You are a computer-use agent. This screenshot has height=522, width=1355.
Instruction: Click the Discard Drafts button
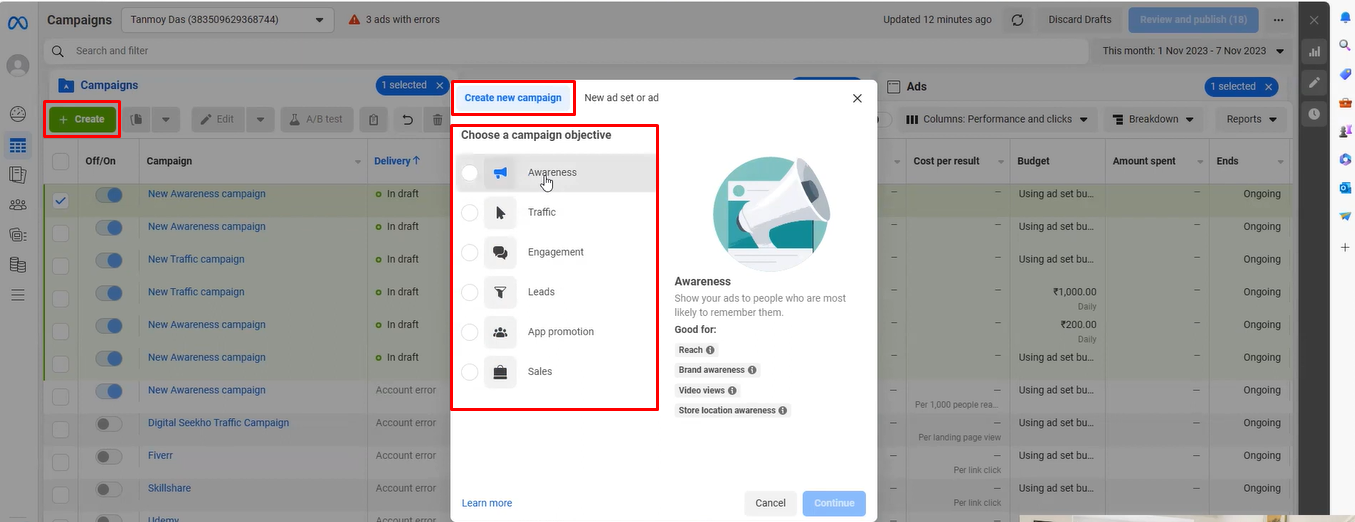tap(1080, 20)
